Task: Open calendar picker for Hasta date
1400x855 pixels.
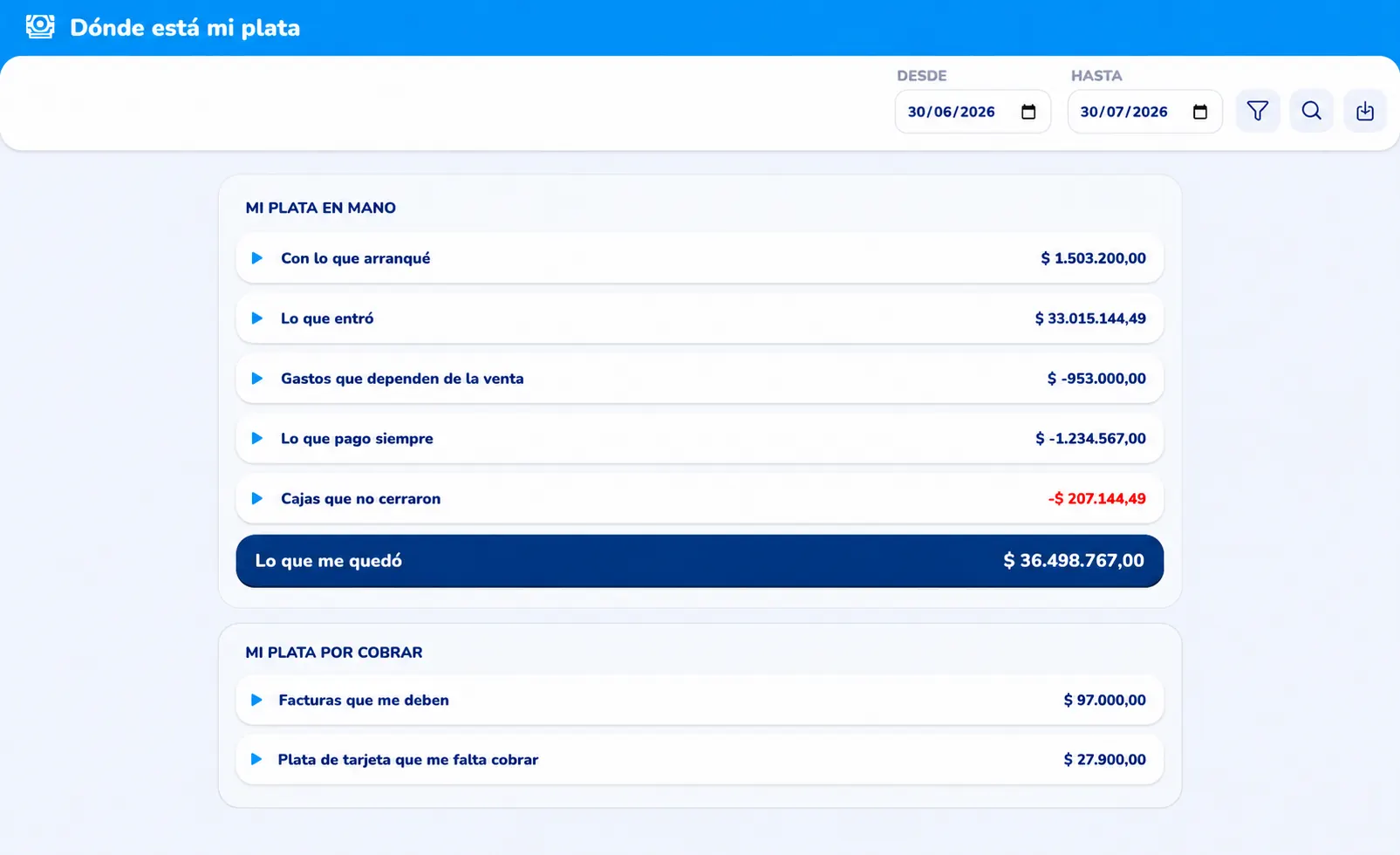Action: [x=1200, y=112]
